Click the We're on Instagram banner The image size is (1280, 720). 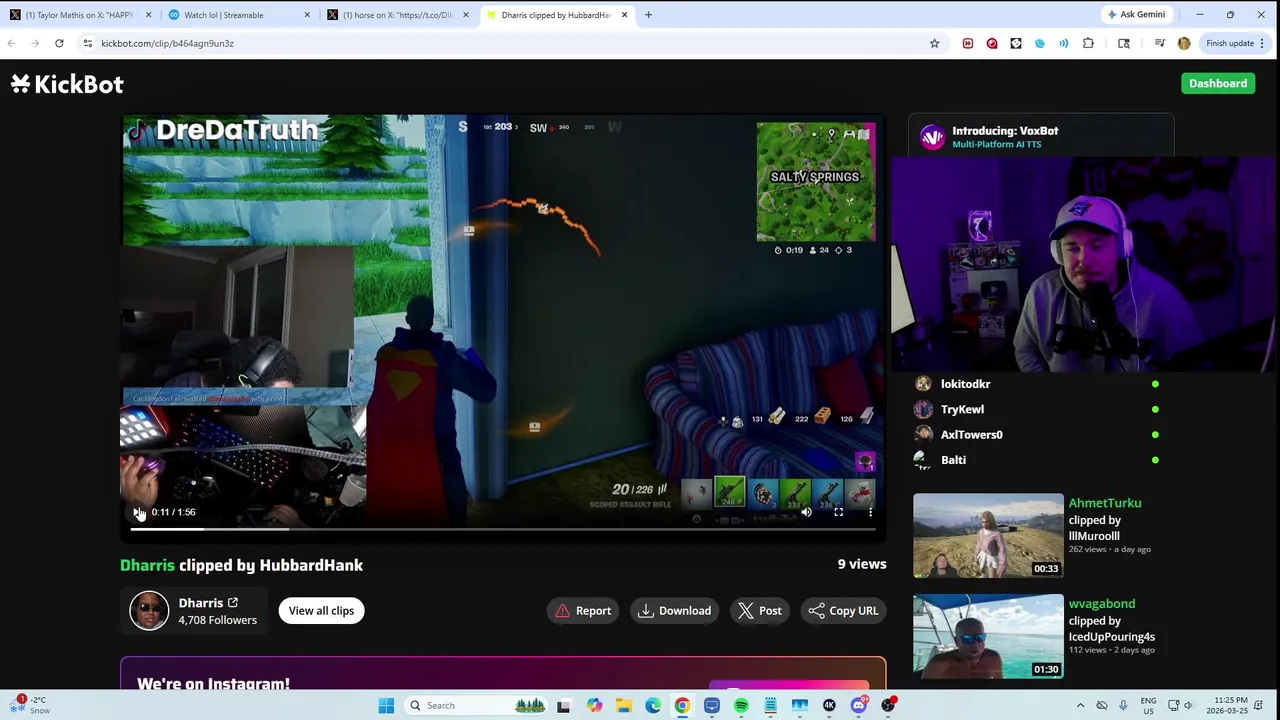pyautogui.click(x=503, y=675)
